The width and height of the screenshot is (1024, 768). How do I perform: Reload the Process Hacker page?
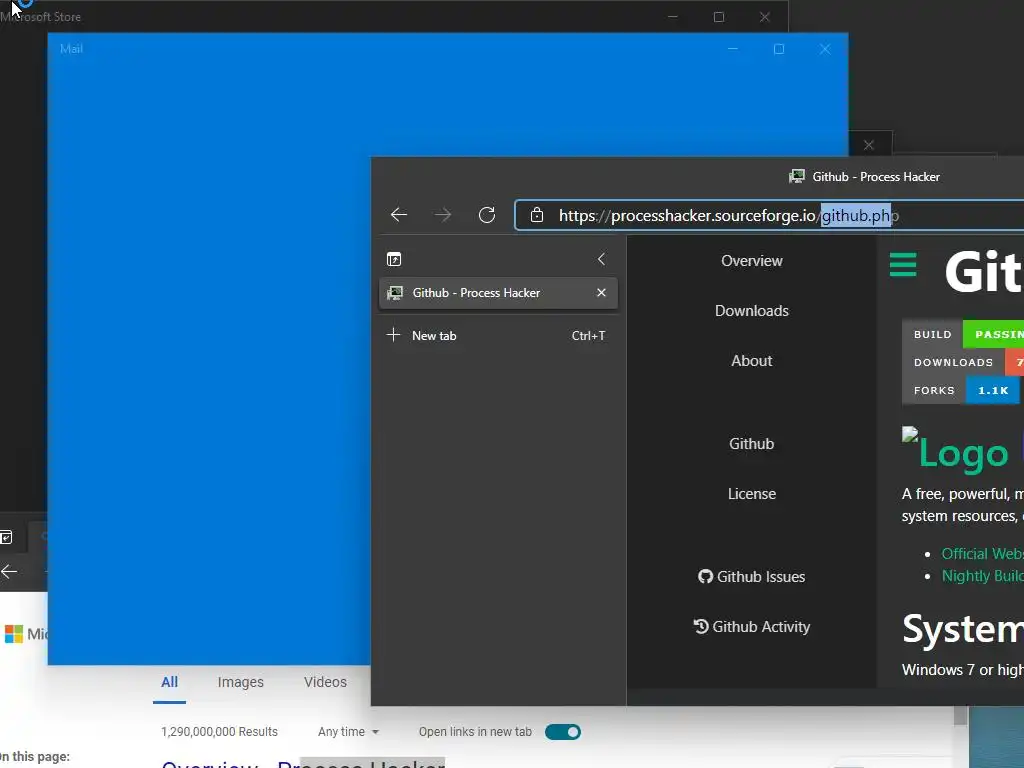pyautogui.click(x=487, y=215)
